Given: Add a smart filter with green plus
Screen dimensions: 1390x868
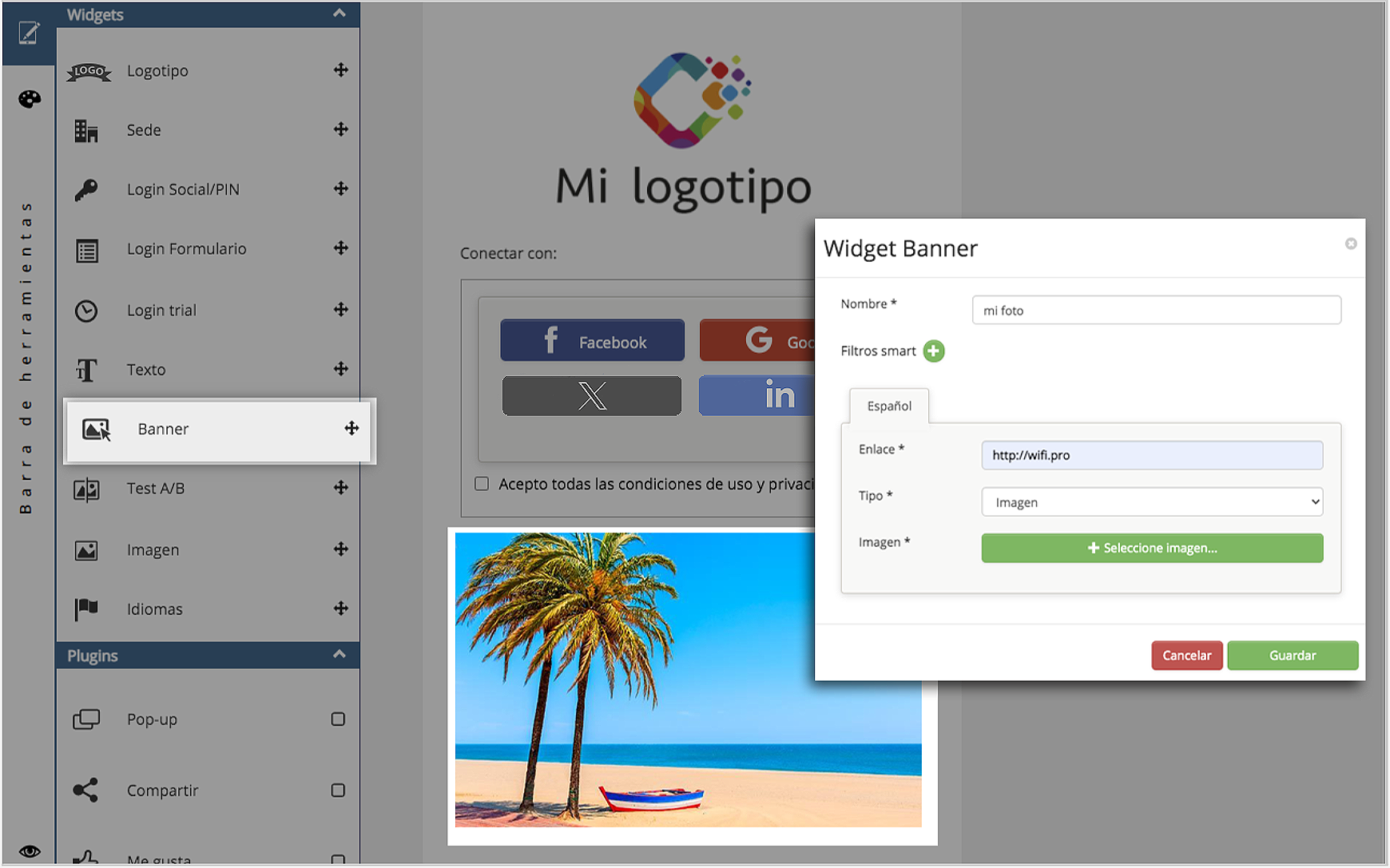Looking at the screenshot, I should [x=933, y=351].
